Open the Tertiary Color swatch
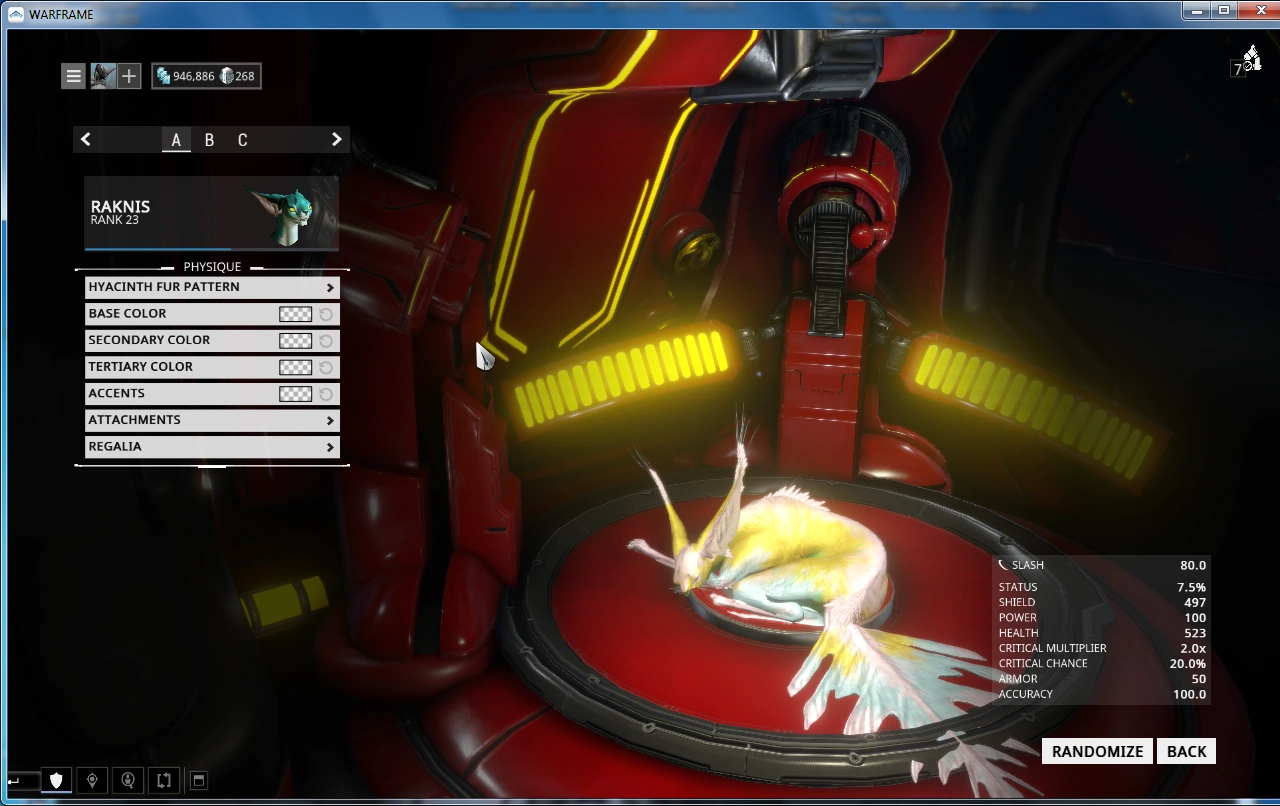Image resolution: width=1280 pixels, height=806 pixels. pyautogui.click(x=295, y=367)
